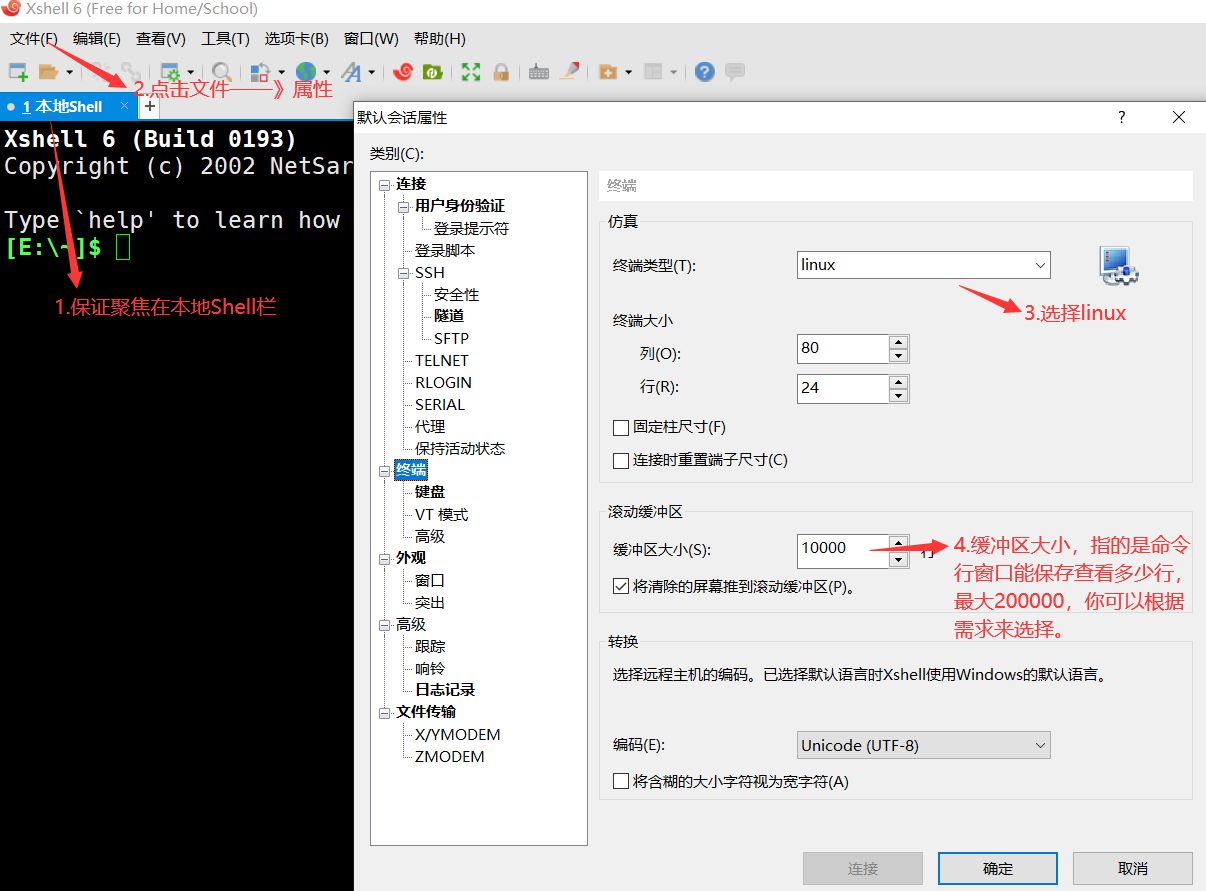1206x891 pixels.
Task: Click the Xshell logo in title bar
Action: 11,9
